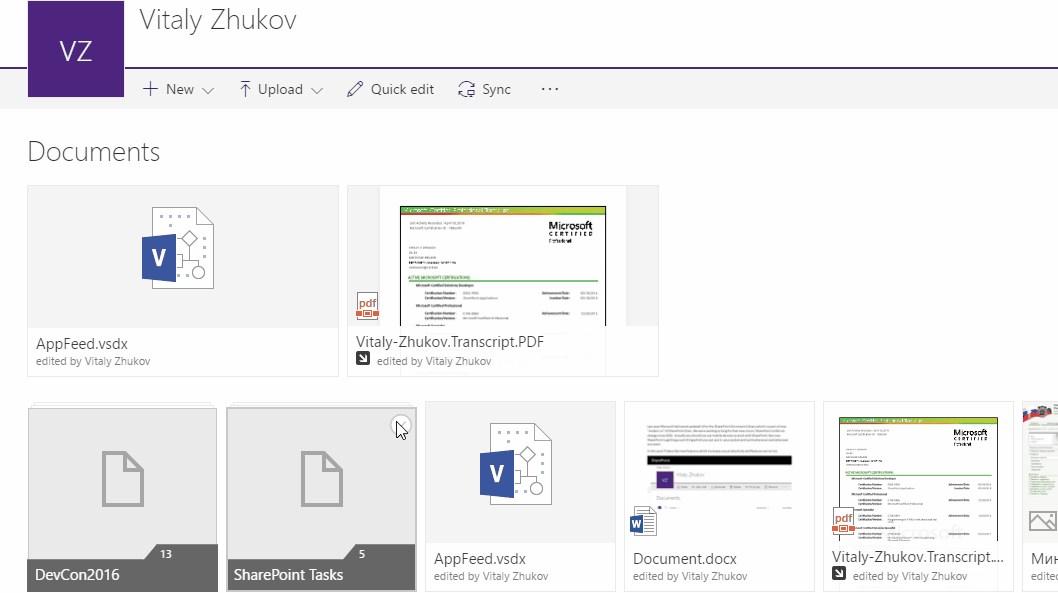
Task: Click the edited by text under Document.docx
Action: coord(690,576)
